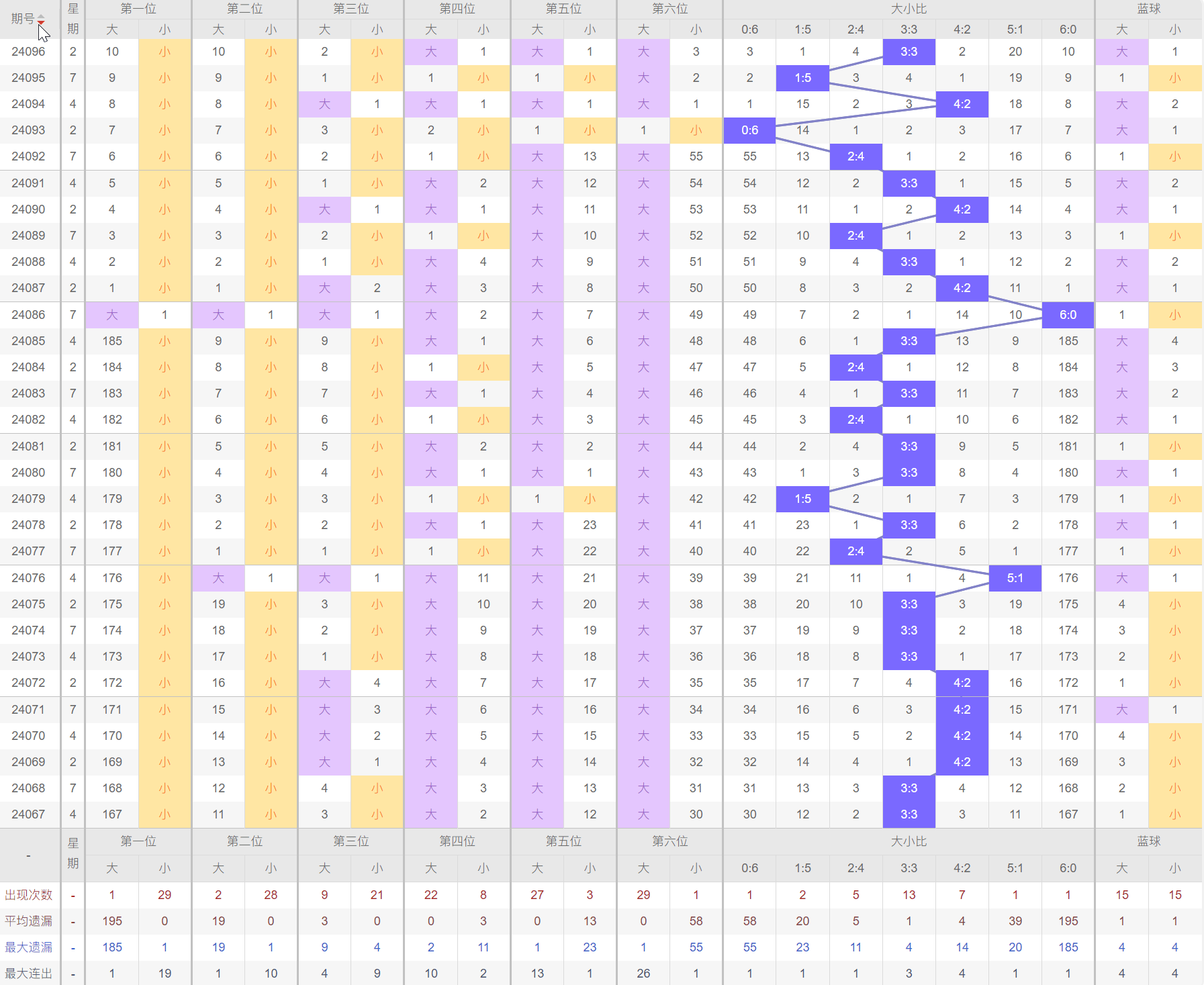Click value 28 in 出现次数 row
The image size is (1204, 985).
pyautogui.click(x=271, y=895)
